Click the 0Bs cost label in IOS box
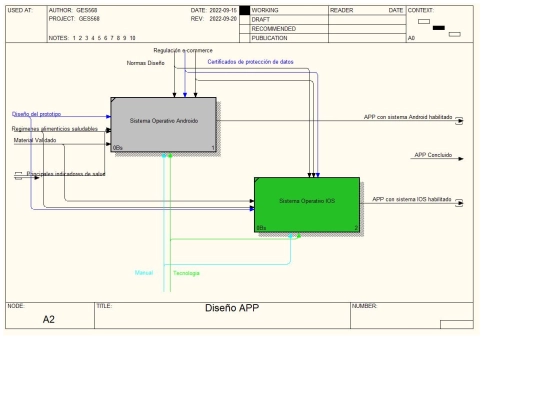The height and width of the screenshot is (405, 540). (x=261, y=228)
